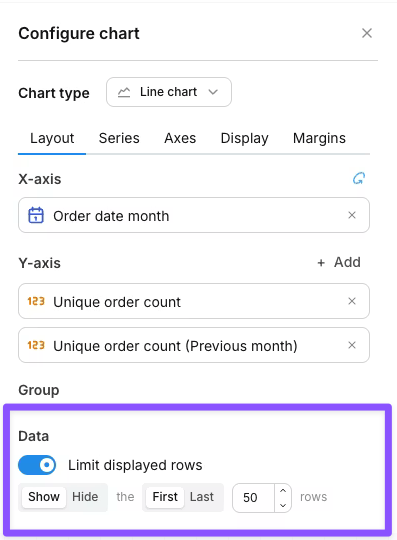Click the X-axis refresh swap icon
This screenshot has height=540, width=397.
359,178
